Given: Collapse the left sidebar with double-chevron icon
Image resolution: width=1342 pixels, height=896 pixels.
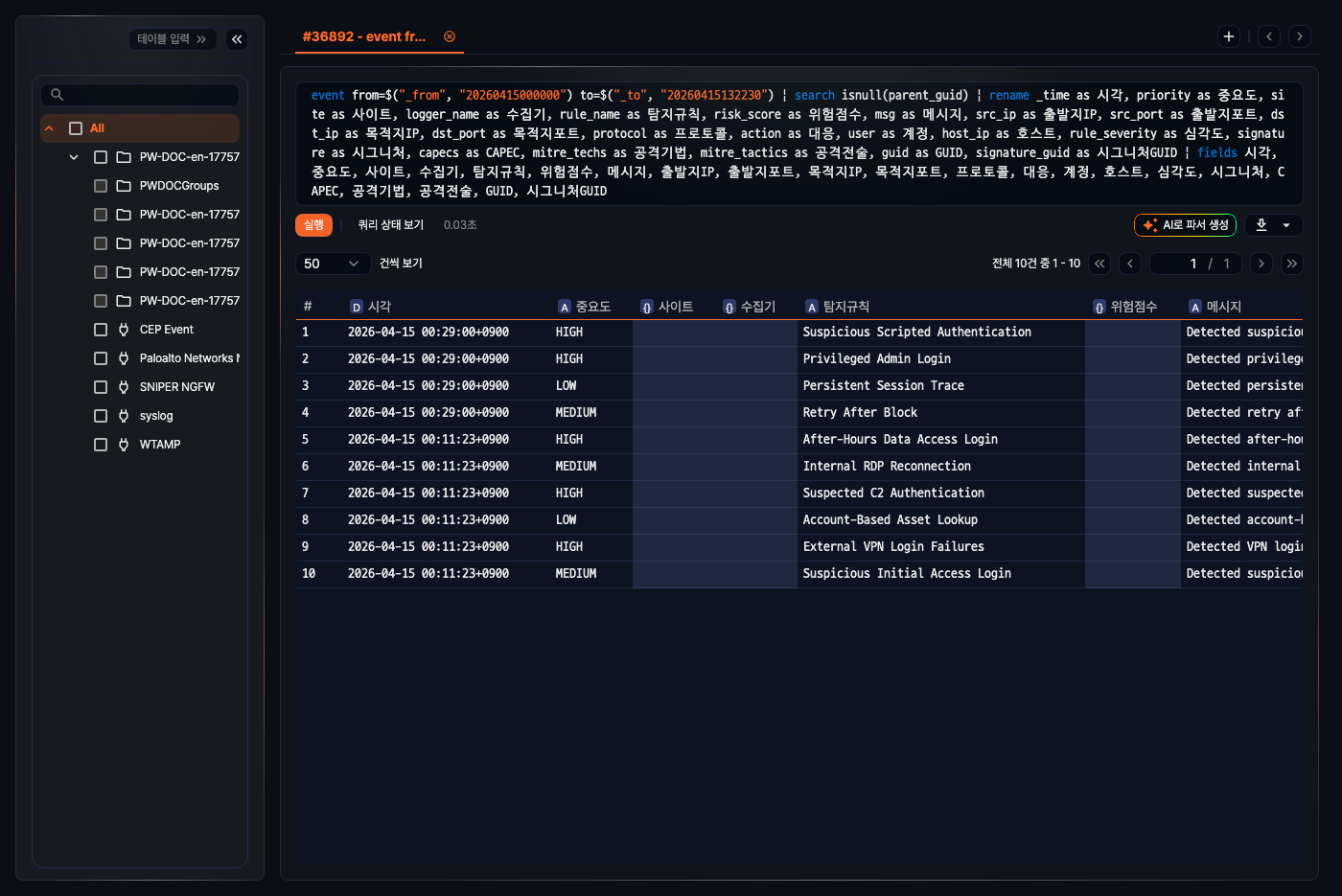Looking at the screenshot, I should click(237, 39).
